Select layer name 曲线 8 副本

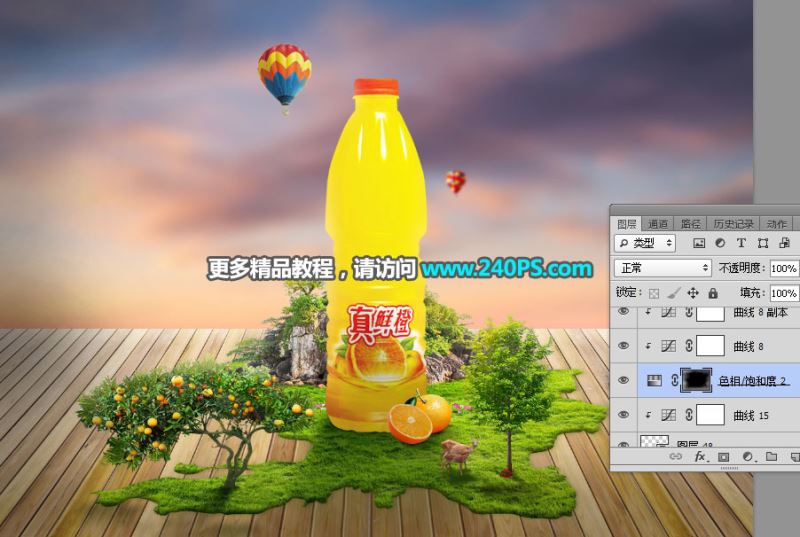pyautogui.click(x=761, y=312)
